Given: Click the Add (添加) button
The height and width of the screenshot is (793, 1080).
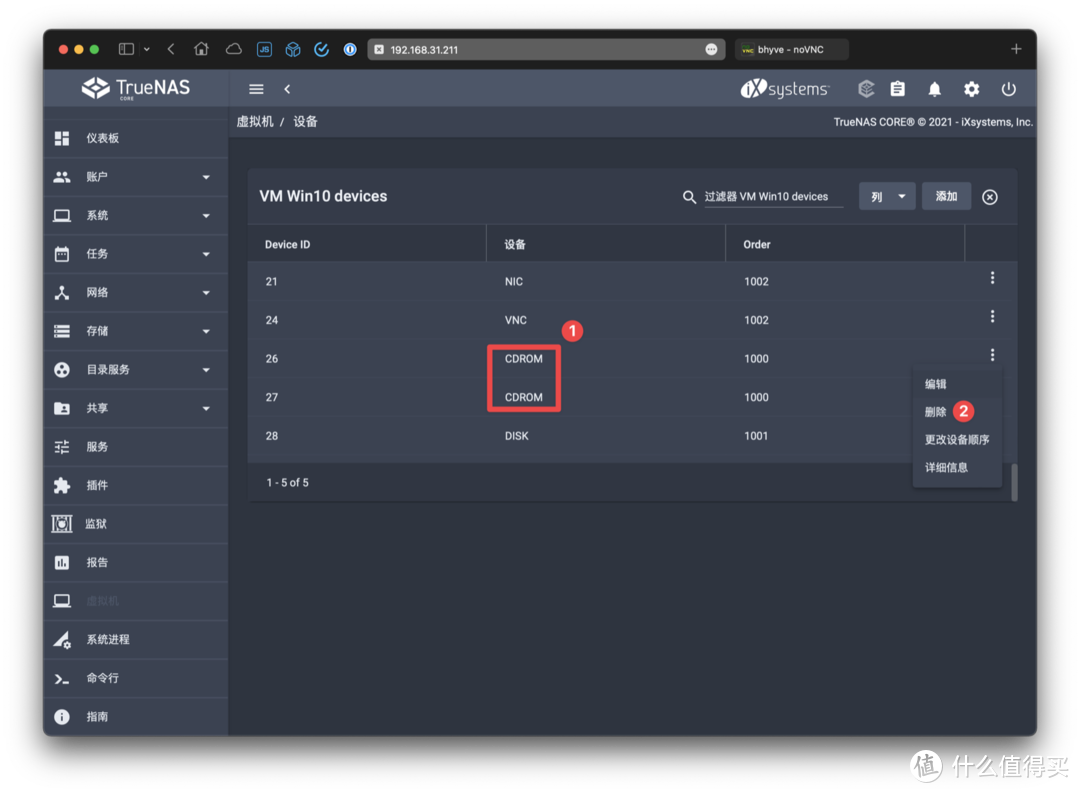Looking at the screenshot, I should coord(946,196).
